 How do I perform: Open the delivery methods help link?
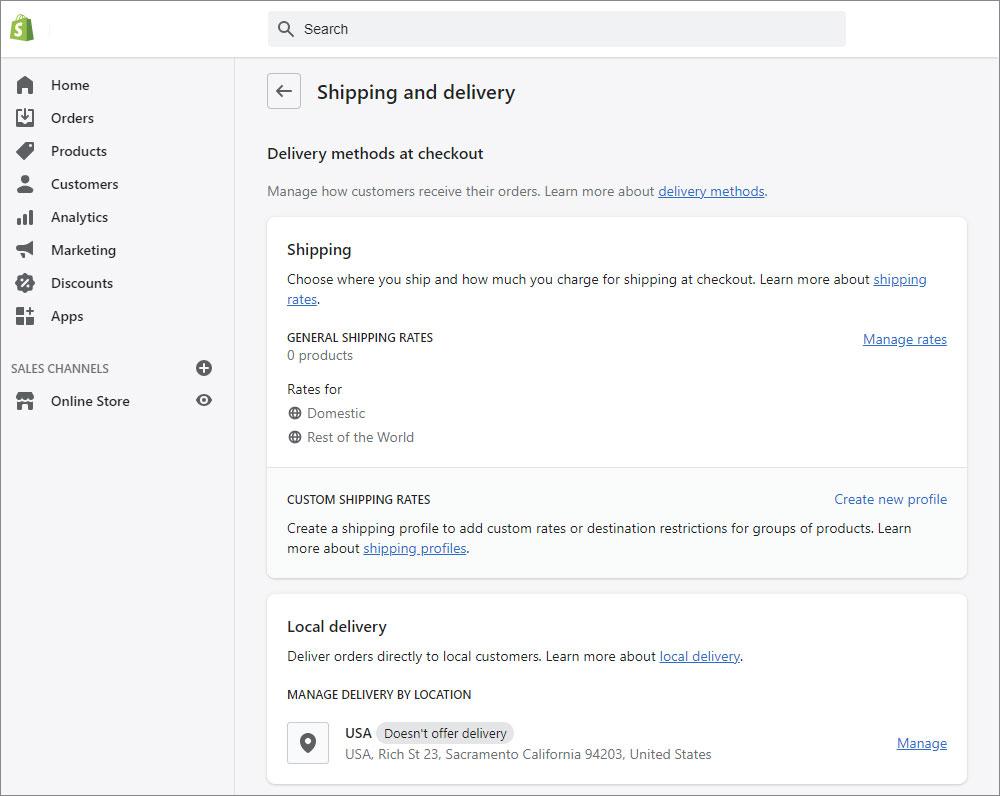711,191
